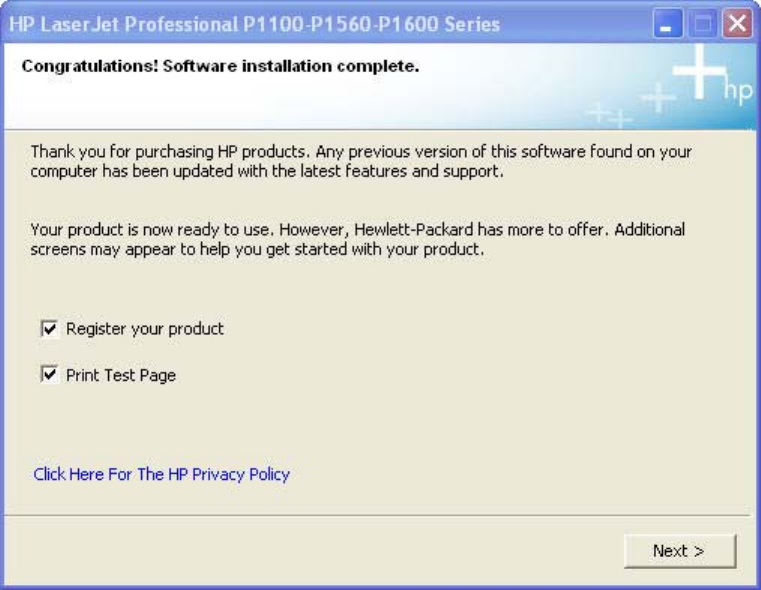
Task: Uncheck the Register your product checkbox
Action: (x=49, y=328)
